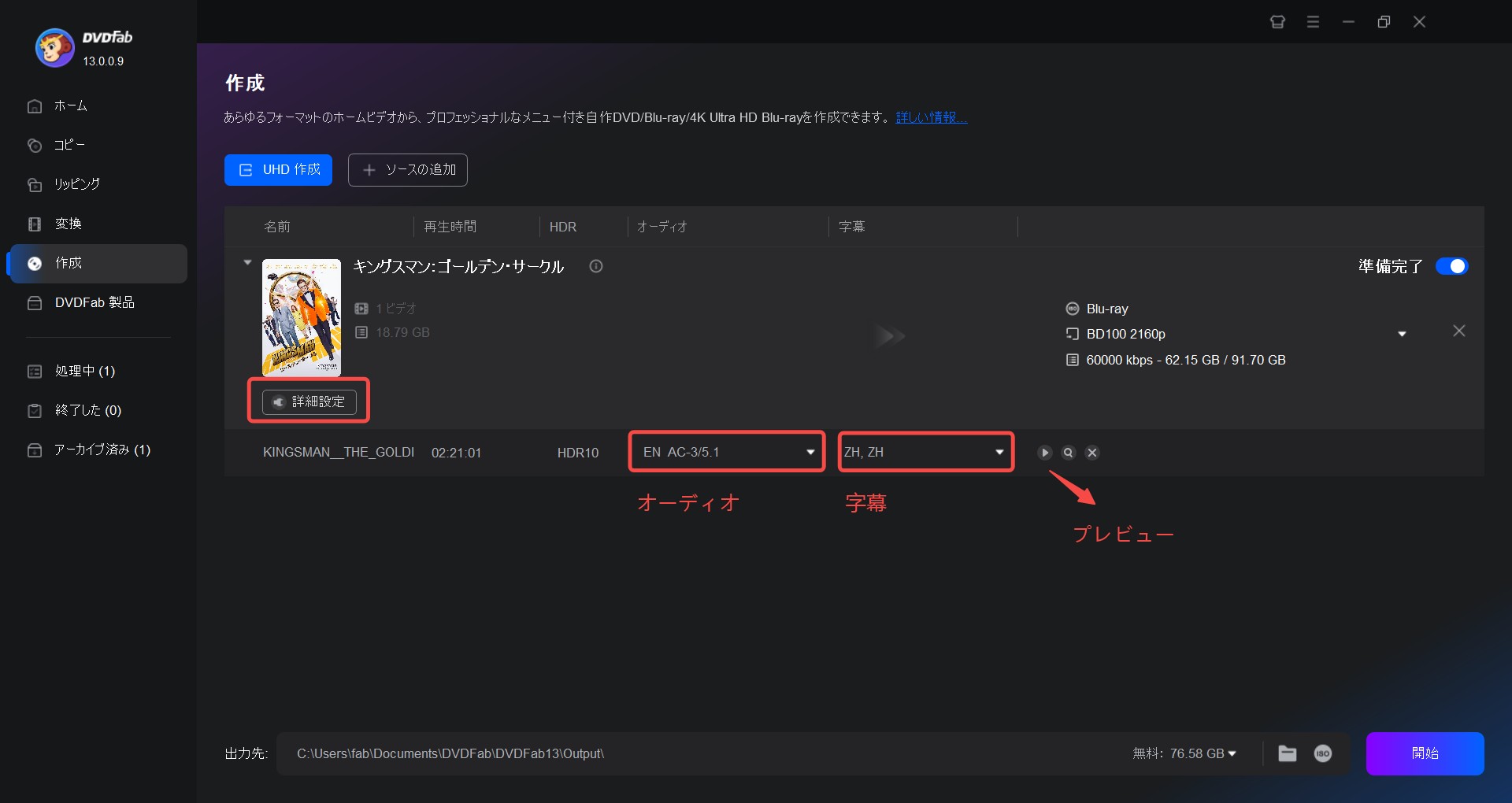This screenshot has height=803, width=1512.
Task: Click the HDR column header
Action: pyautogui.click(x=563, y=227)
